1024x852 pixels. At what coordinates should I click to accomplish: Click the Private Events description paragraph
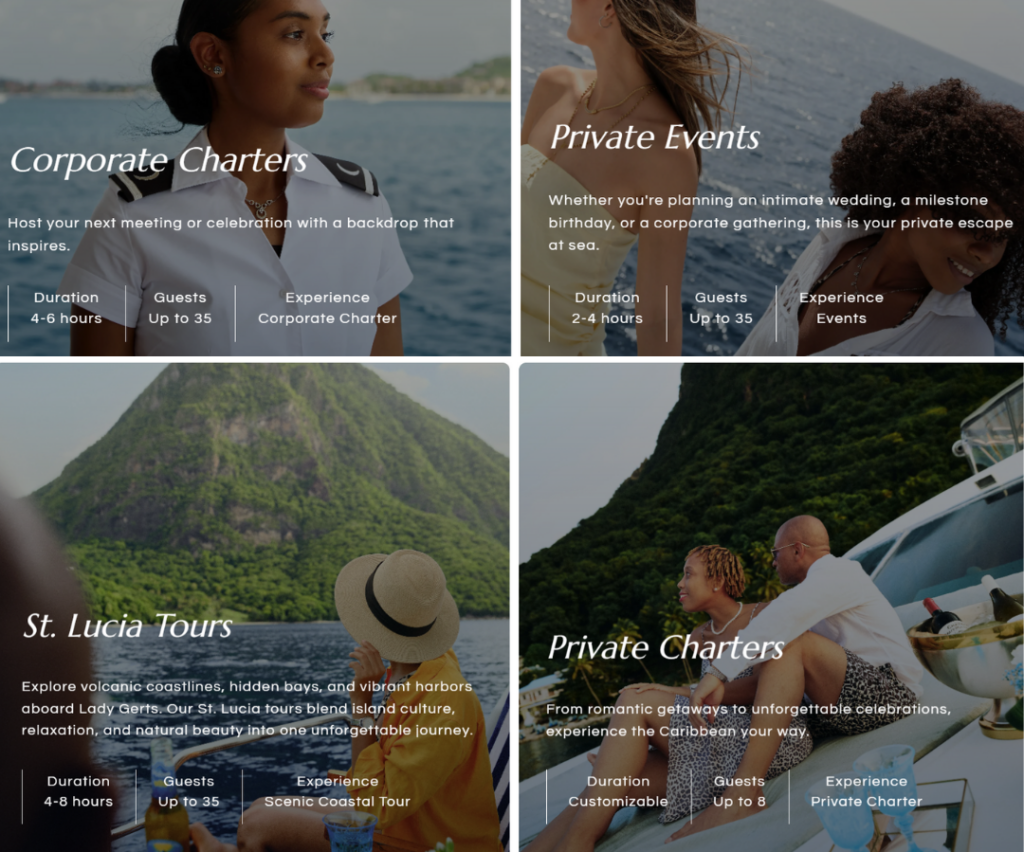pyautogui.click(x=780, y=223)
